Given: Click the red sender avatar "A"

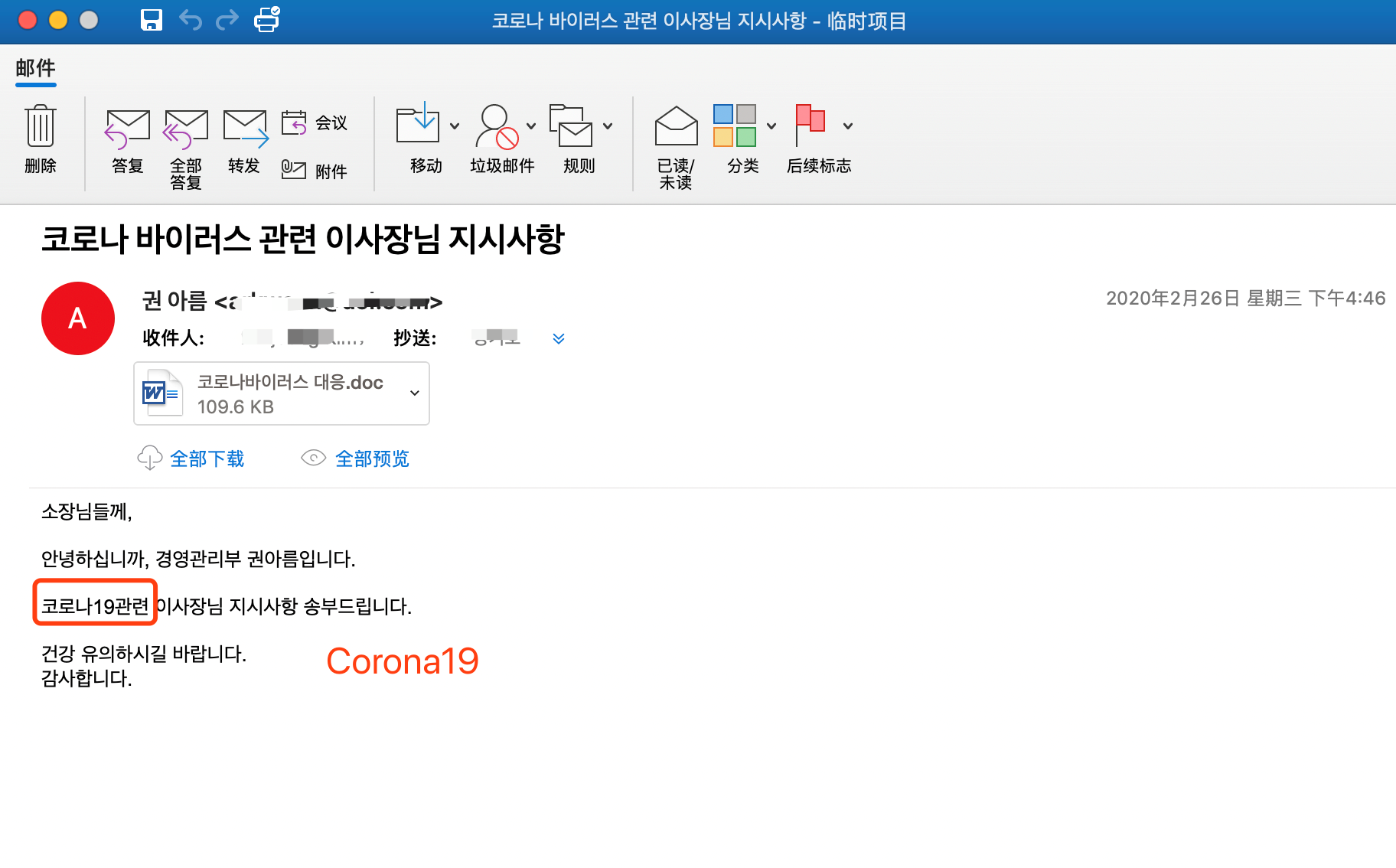Looking at the screenshot, I should point(78,318).
